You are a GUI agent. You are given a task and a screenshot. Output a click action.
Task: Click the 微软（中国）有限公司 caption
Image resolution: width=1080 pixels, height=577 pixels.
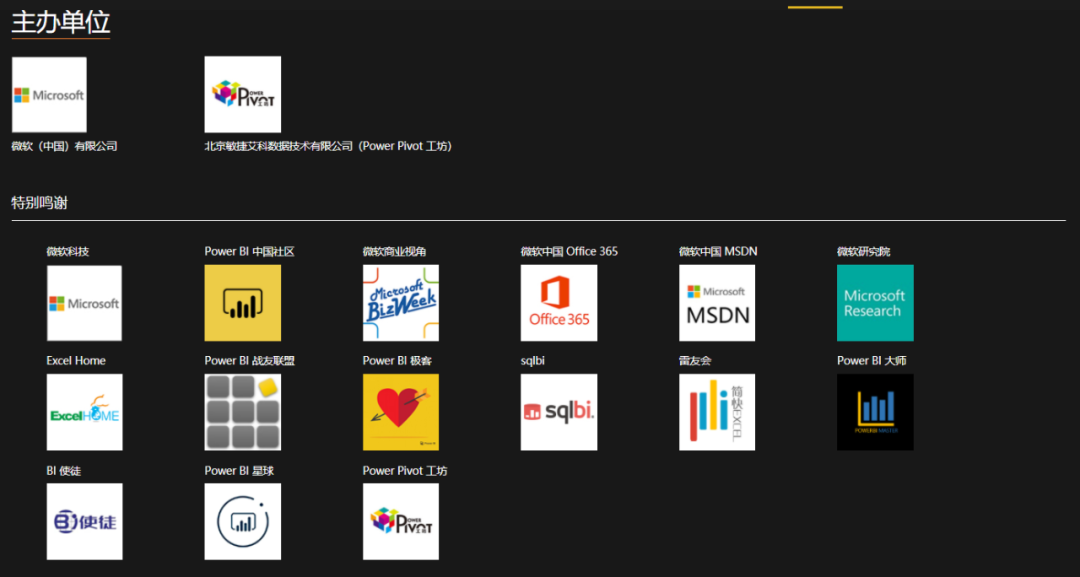(64, 146)
